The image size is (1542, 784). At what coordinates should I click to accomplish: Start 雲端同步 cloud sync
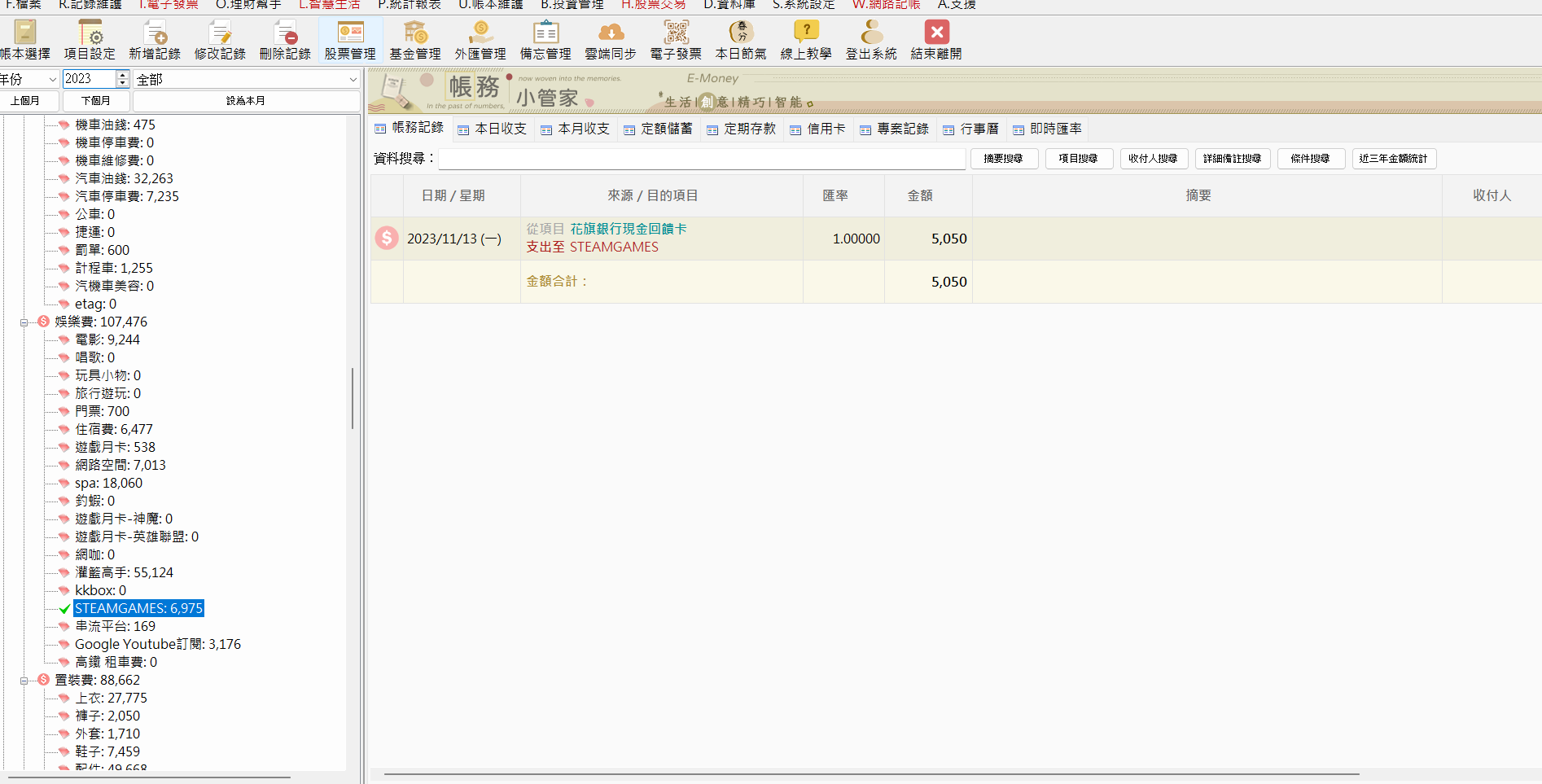click(x=611, y=41)
